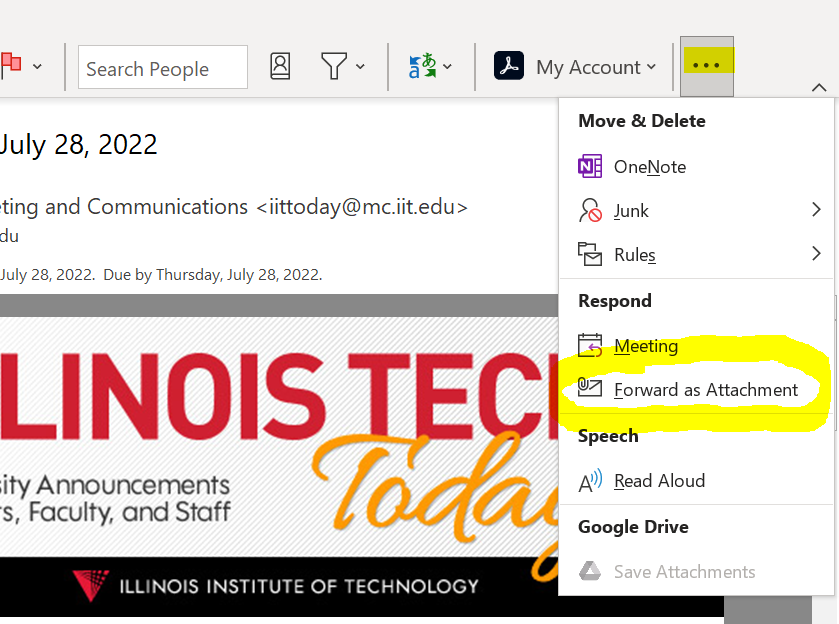Click the Adobe Acrobat icon
This screenshot has height=624, width=839.
click(510, 67)
